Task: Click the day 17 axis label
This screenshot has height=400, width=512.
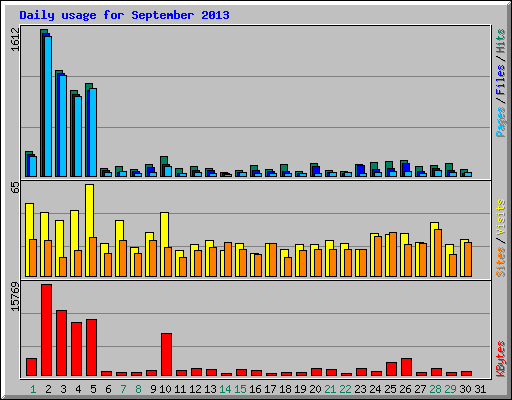Action: 270,389
